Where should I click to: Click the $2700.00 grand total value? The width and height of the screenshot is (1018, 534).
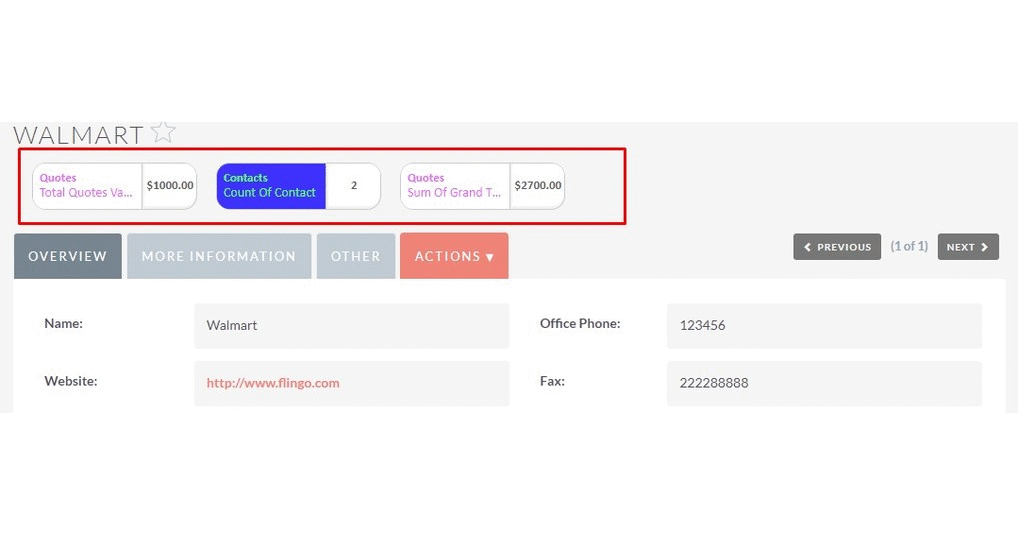[x=538, y=186]
